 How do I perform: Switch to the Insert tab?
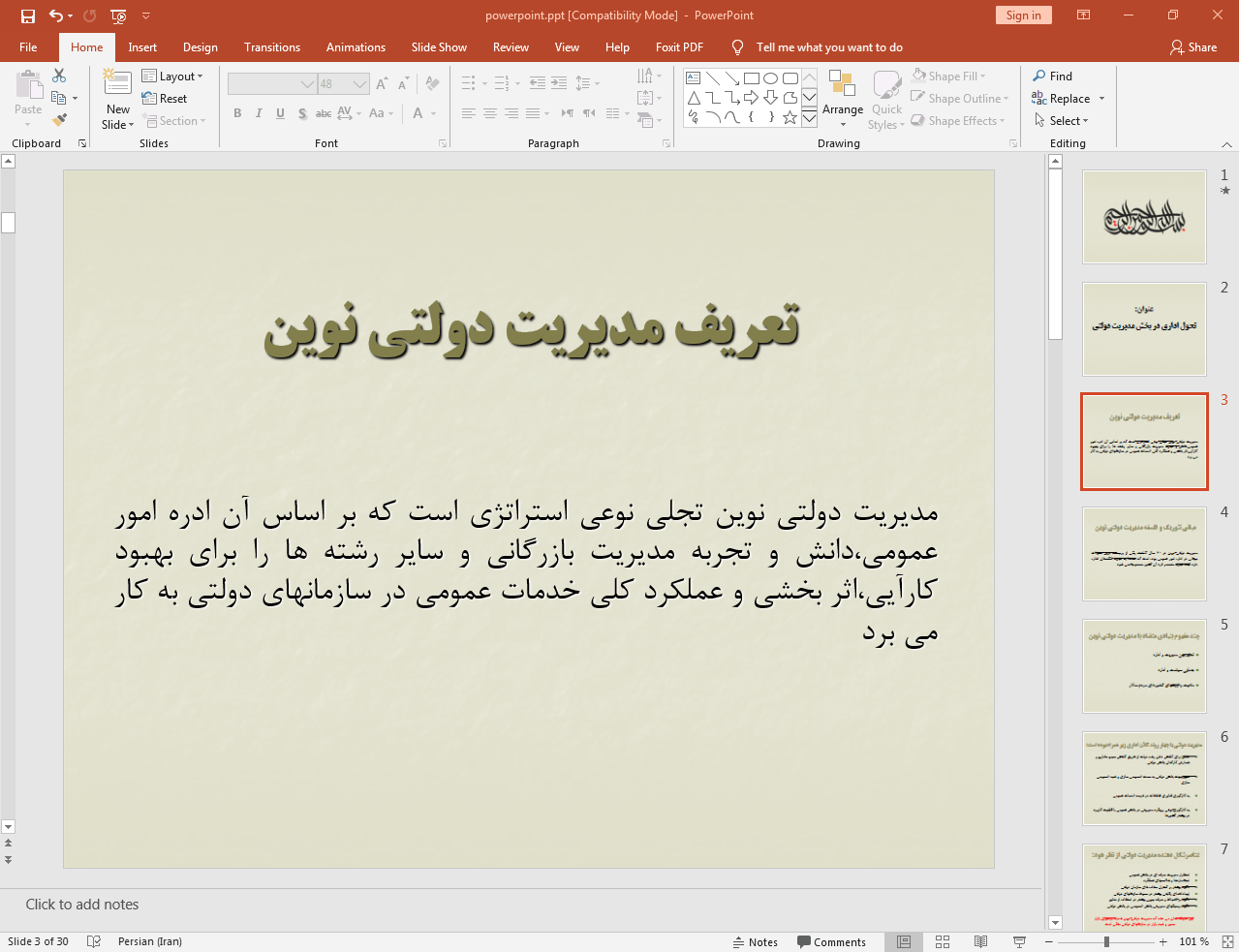click(142, 46)
